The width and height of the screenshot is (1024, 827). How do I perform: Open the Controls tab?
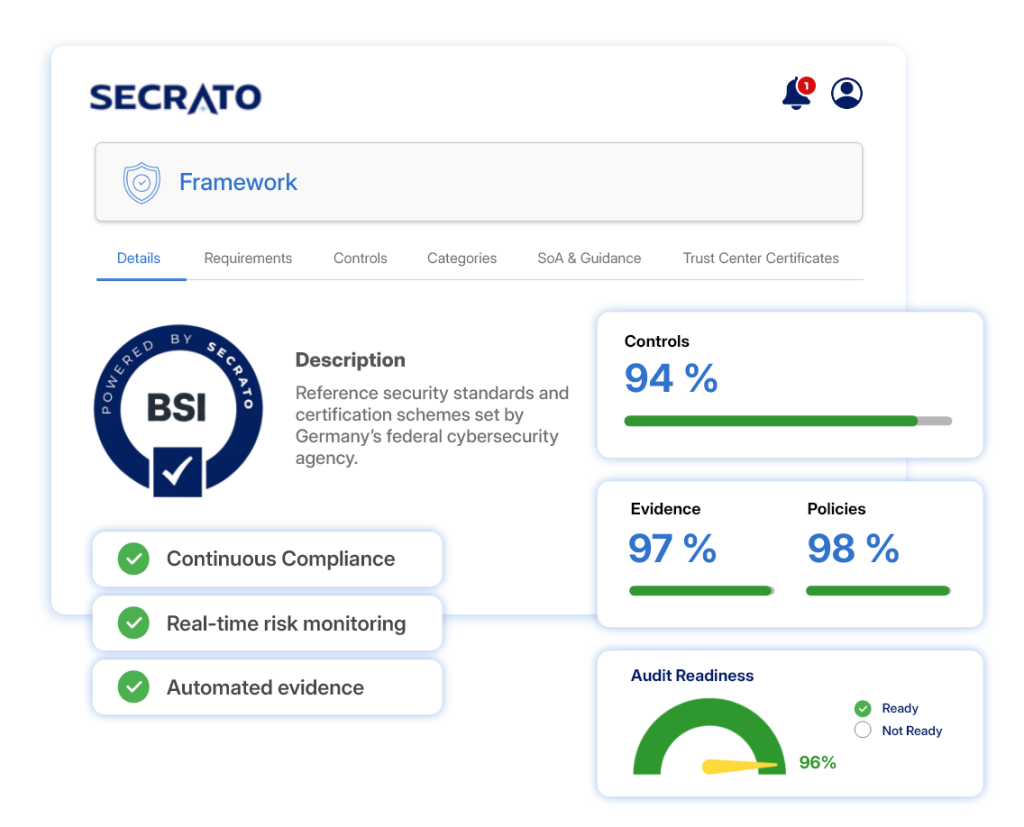click(360, 258)
